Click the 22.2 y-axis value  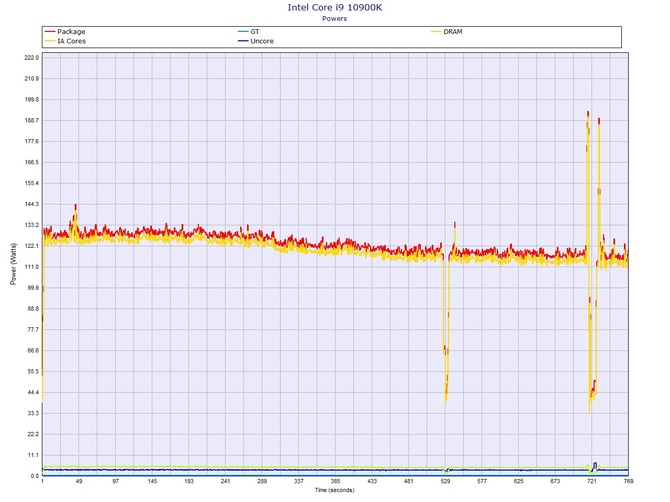(33, 434)
